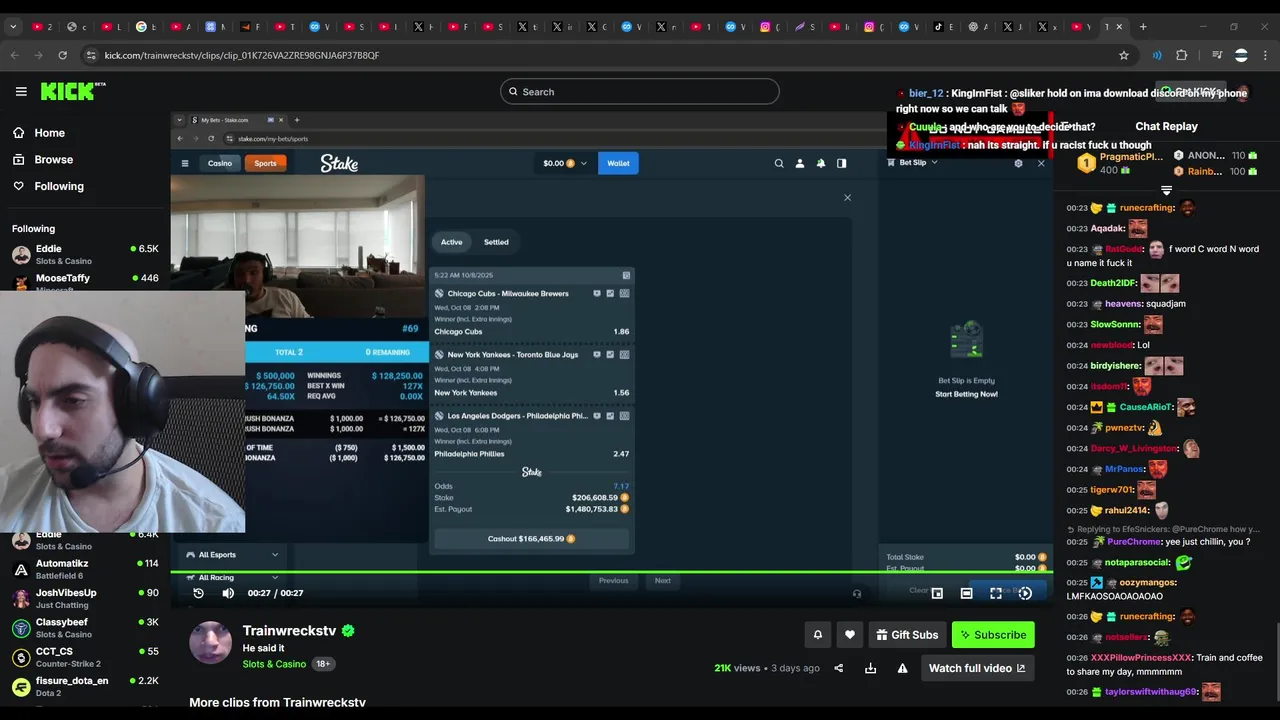This screenshot has width=1280, height=720.
Task: Click Death2IDF username in chat
Action: [x=1113, y=283]
